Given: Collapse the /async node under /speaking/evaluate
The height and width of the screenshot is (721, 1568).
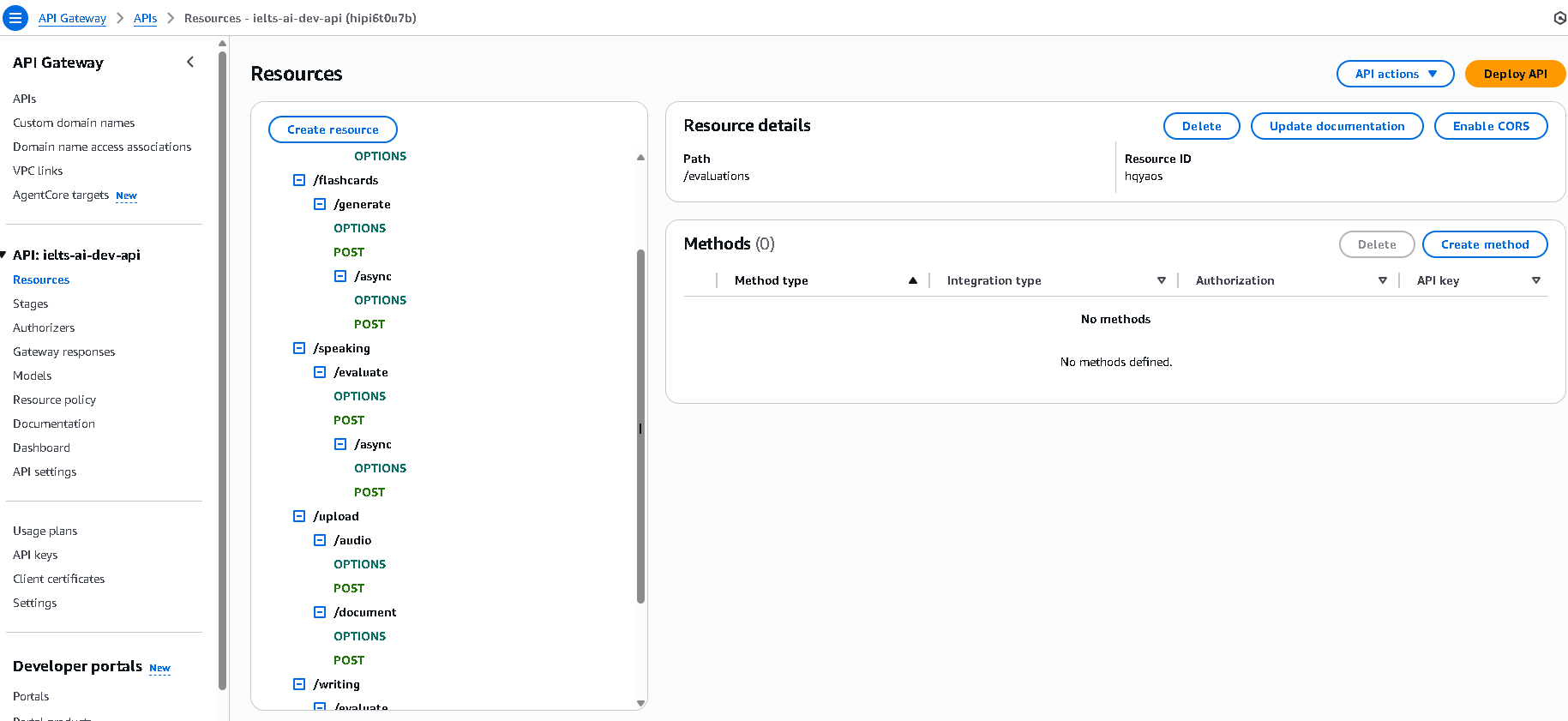Looking at the screenshot, I should click(340, 444).
